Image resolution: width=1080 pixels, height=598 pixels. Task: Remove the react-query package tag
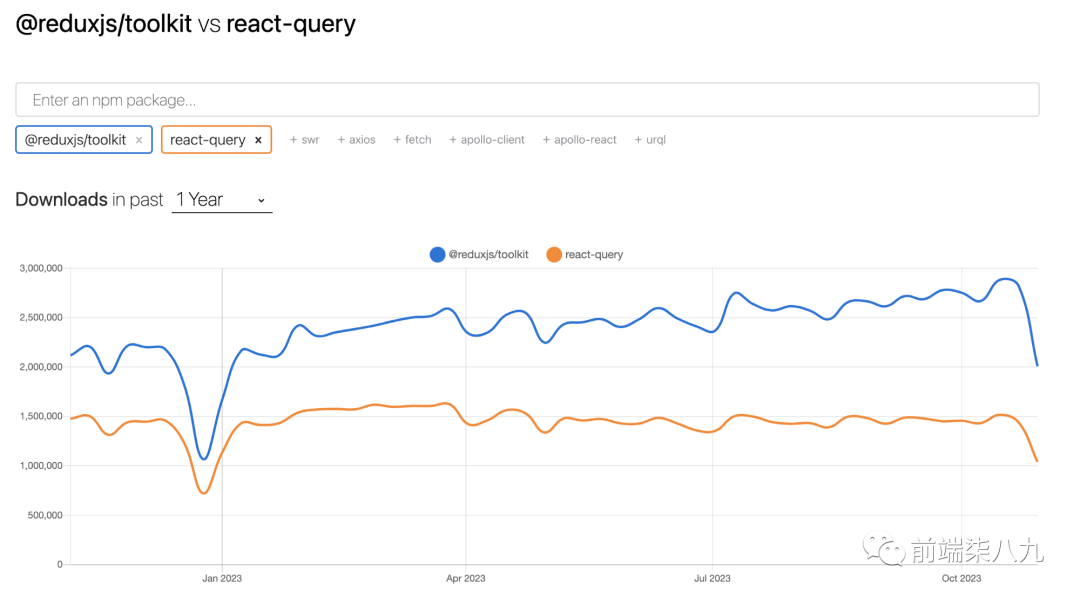point(258,140)
